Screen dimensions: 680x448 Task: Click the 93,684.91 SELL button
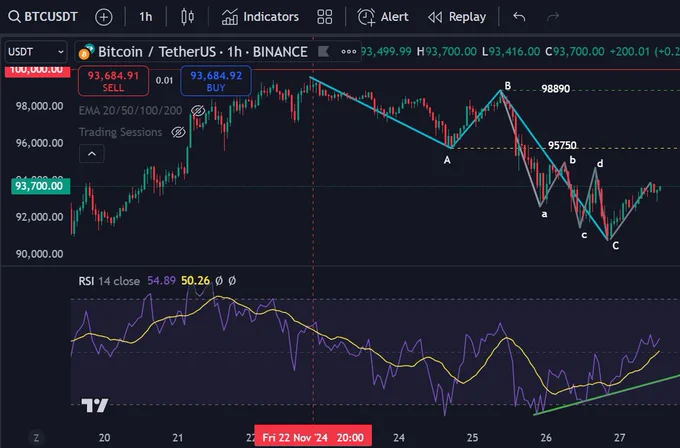(113, 81)
